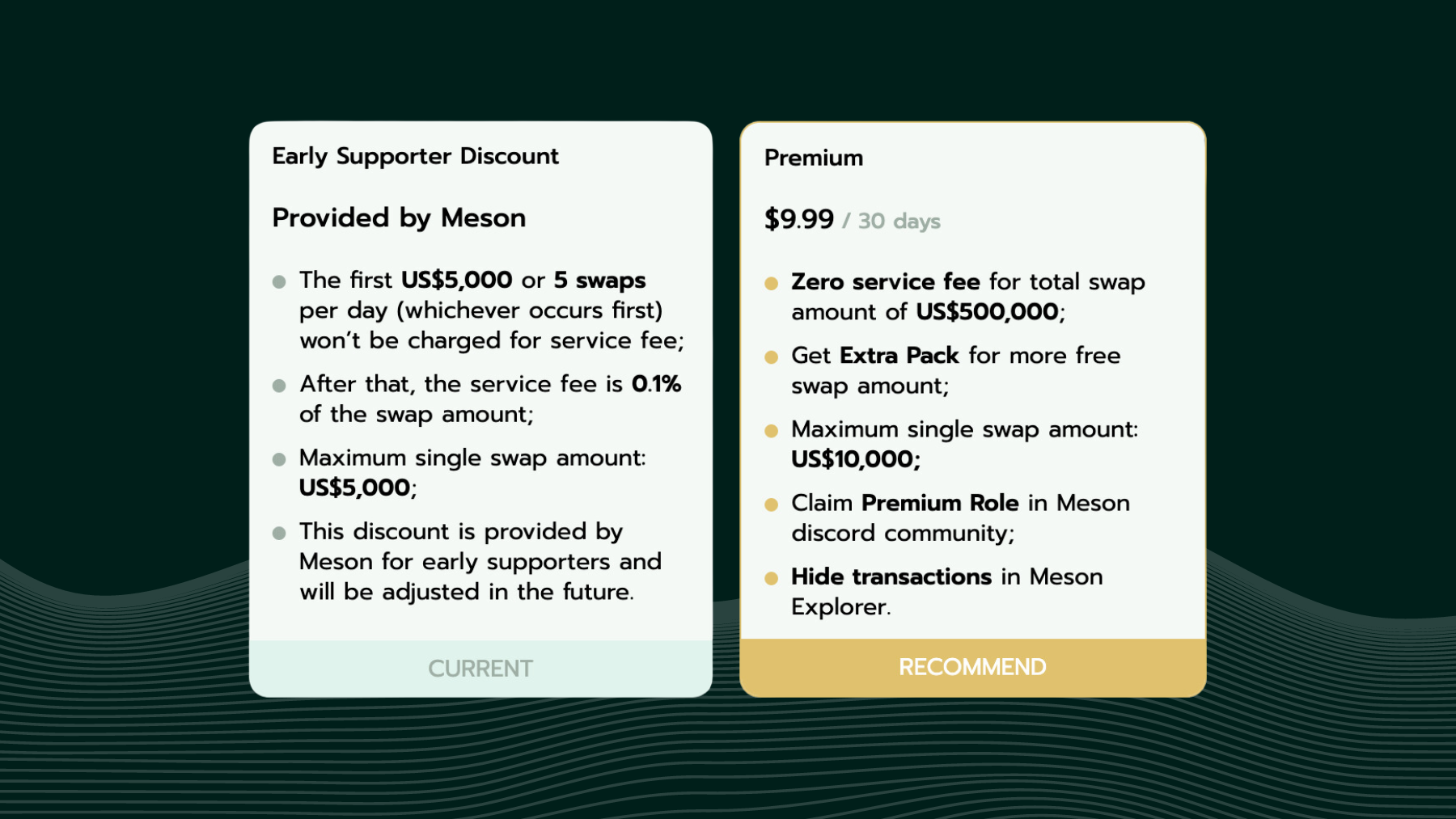Image resolution: width=1456 pixels, height=819 pixels.
Task: Click gold bullet next to Maximum single swap US$10,000
Action: (x=771, y=431)
